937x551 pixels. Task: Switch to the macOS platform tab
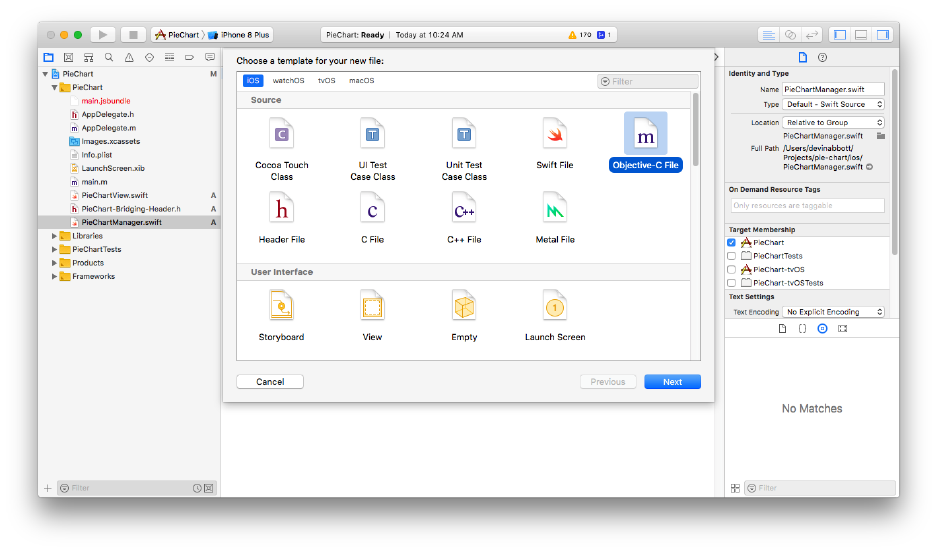[x=362, y=81]
